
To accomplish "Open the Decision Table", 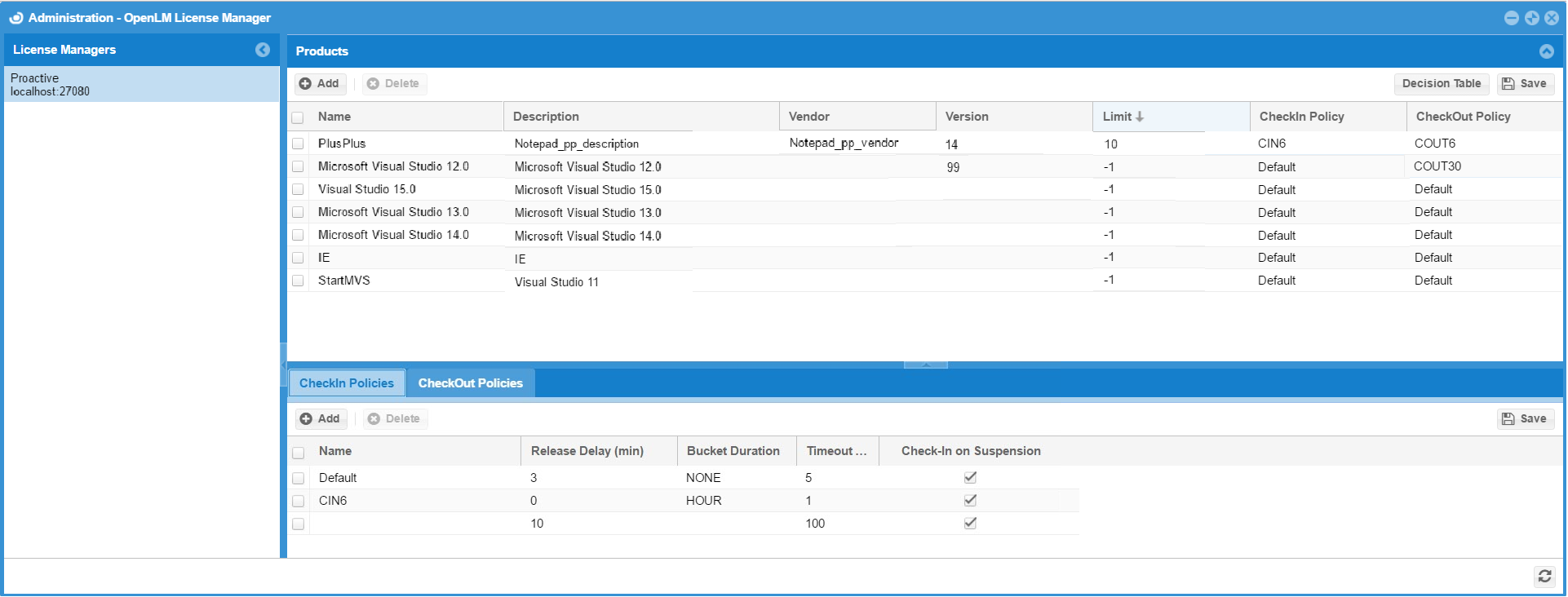I will coord(1441,84).
